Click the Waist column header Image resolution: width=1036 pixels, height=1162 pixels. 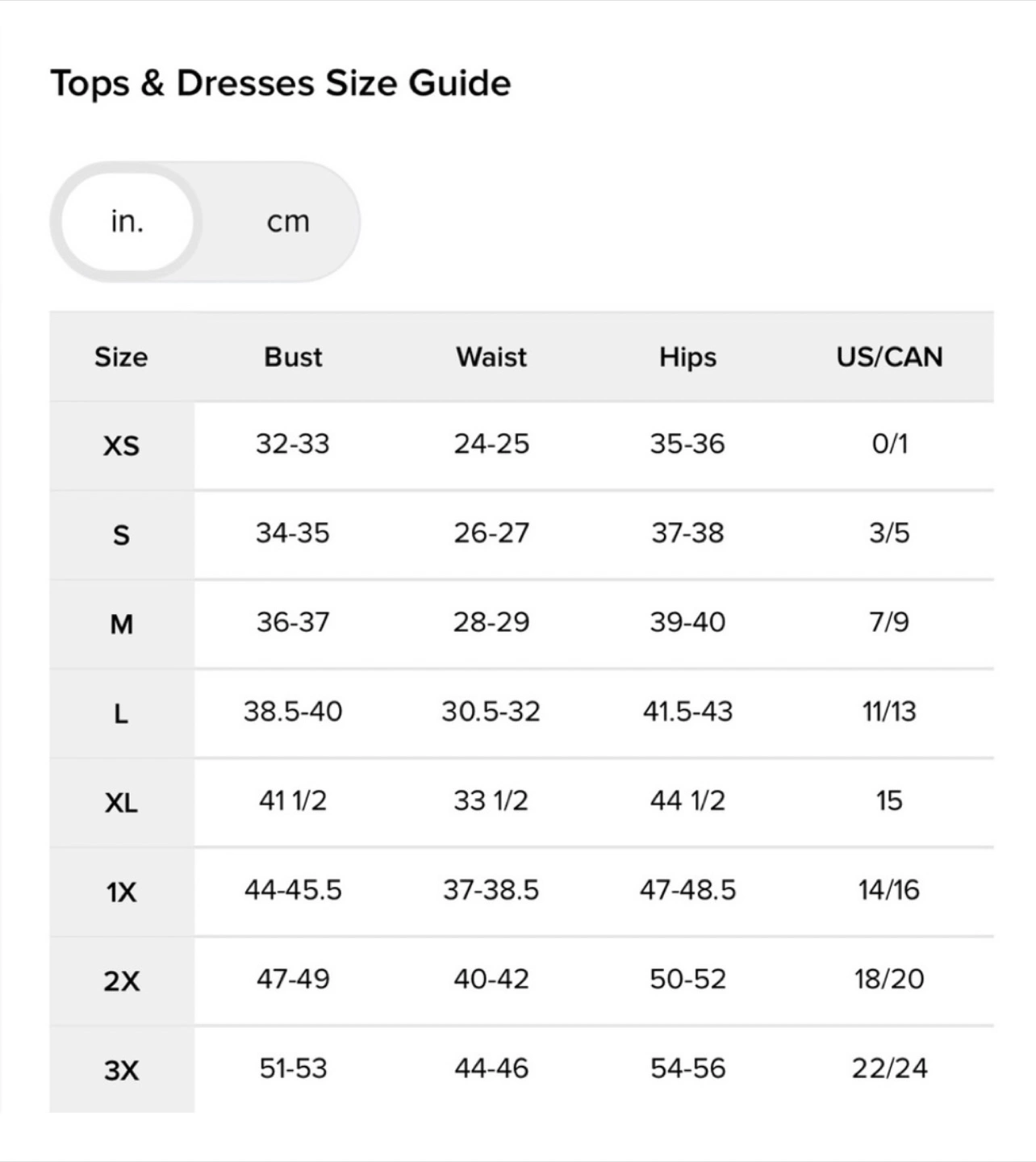[x=491, y=357]
